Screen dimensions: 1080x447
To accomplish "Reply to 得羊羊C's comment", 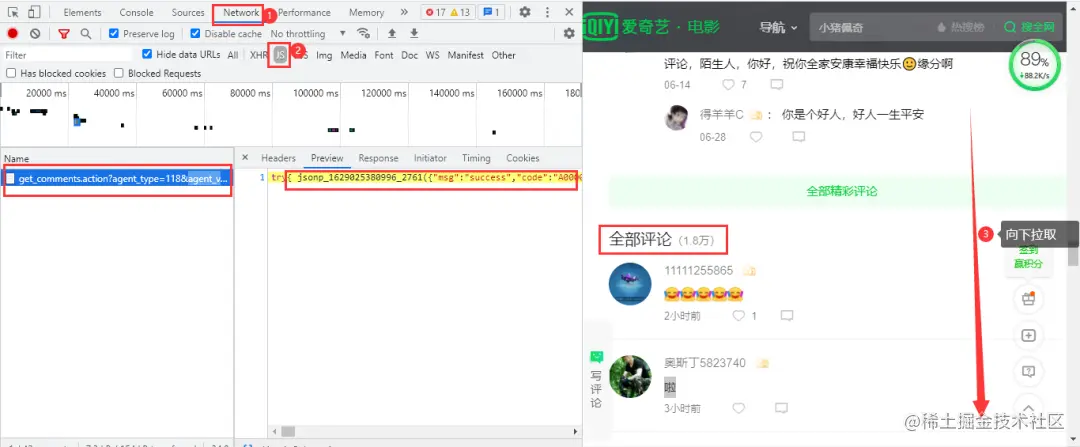I will click(799, 137).
